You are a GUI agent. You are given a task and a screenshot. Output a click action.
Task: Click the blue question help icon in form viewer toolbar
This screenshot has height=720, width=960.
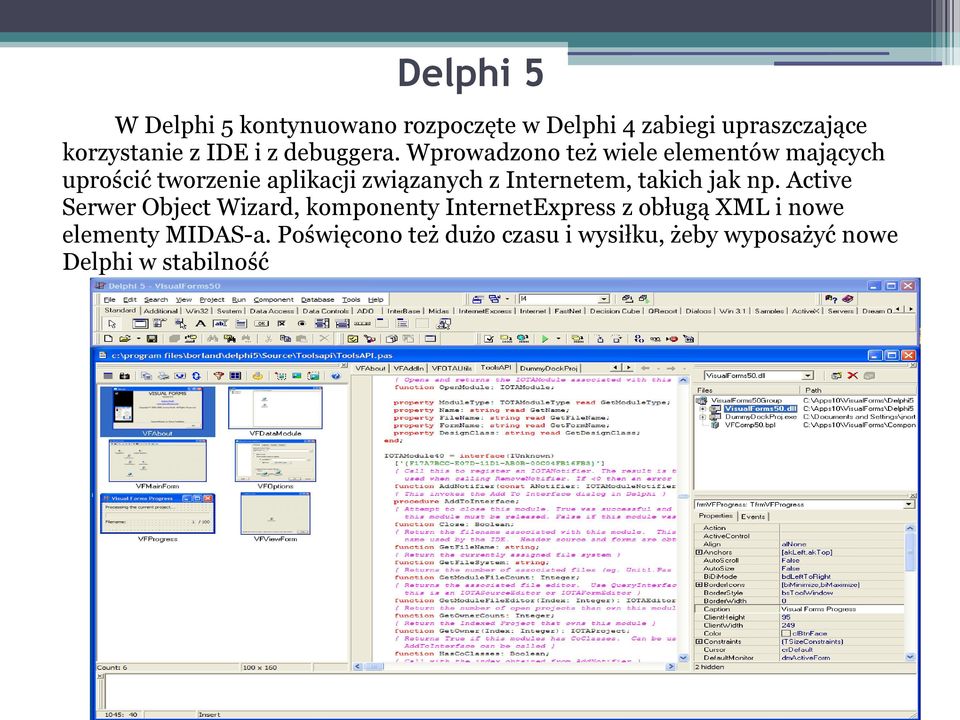pyautogui.click(x=336, y=375)
